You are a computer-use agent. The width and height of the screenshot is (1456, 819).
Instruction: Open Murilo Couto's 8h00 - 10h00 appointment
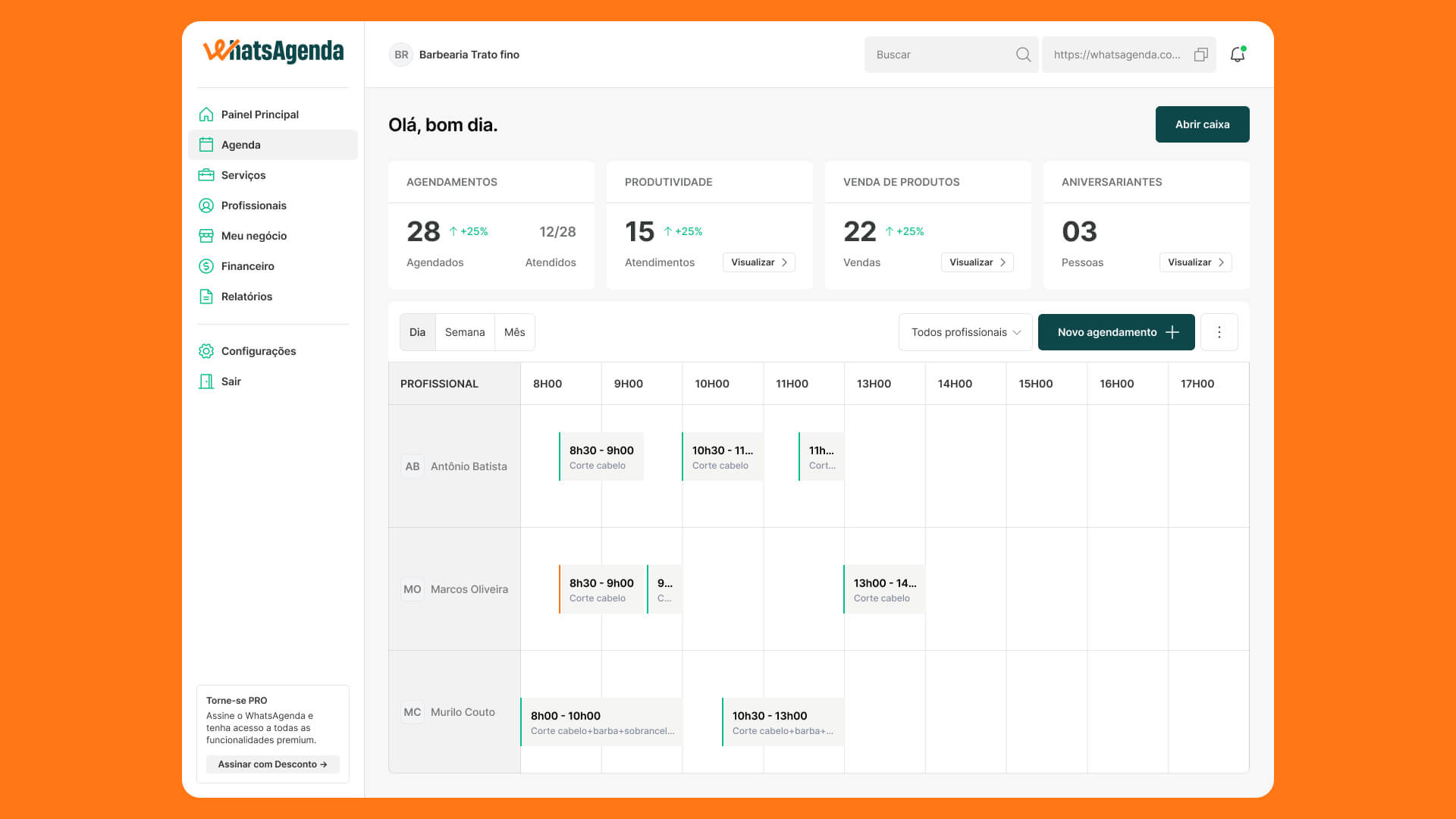[601, 722]
